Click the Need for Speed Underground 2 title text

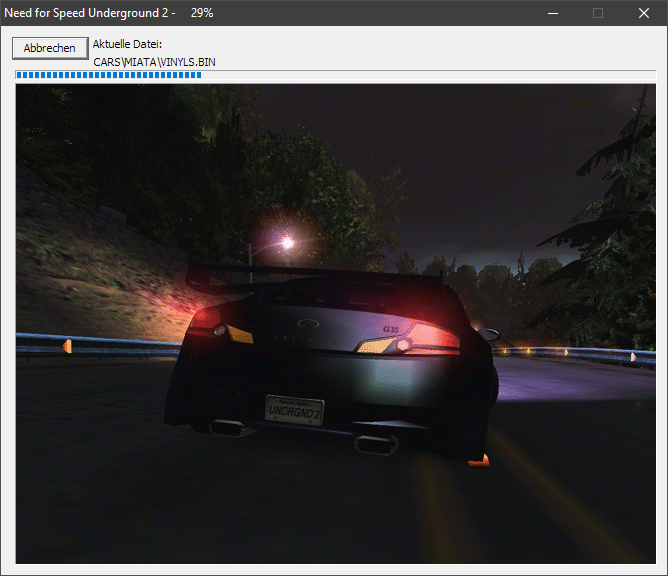click(86, 13)
